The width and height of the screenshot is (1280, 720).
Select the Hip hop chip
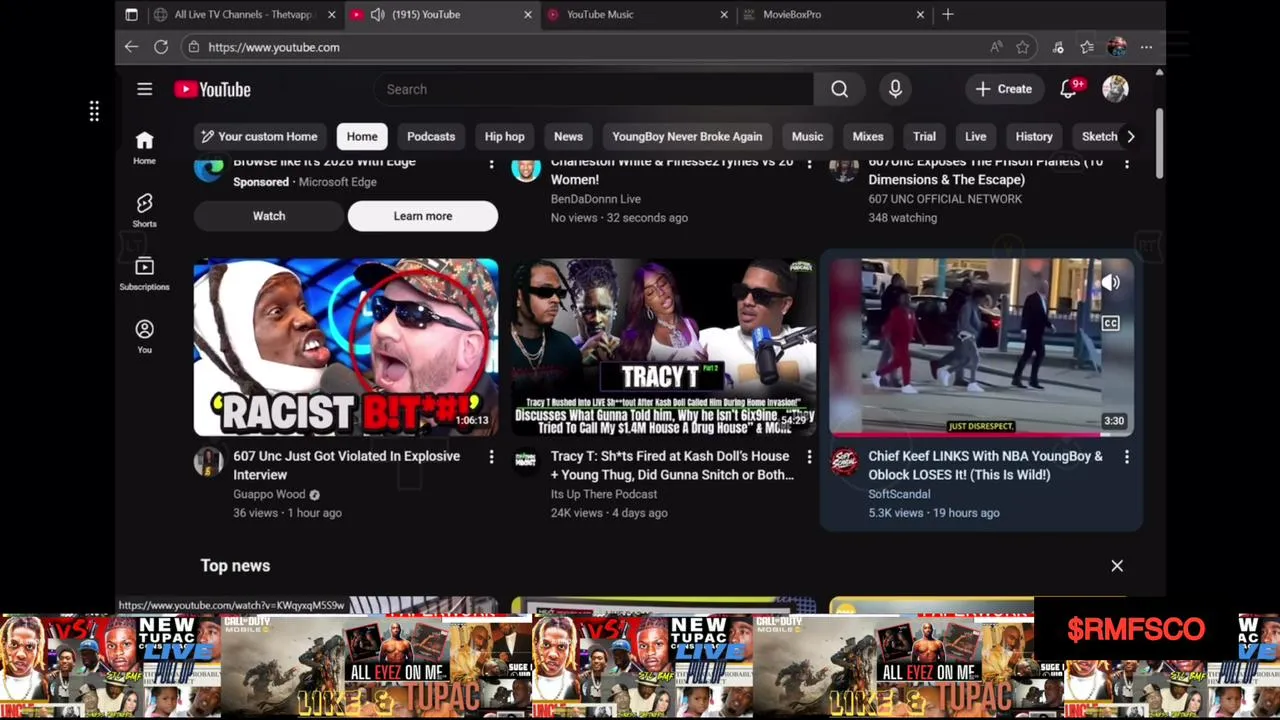click(504, 136)
